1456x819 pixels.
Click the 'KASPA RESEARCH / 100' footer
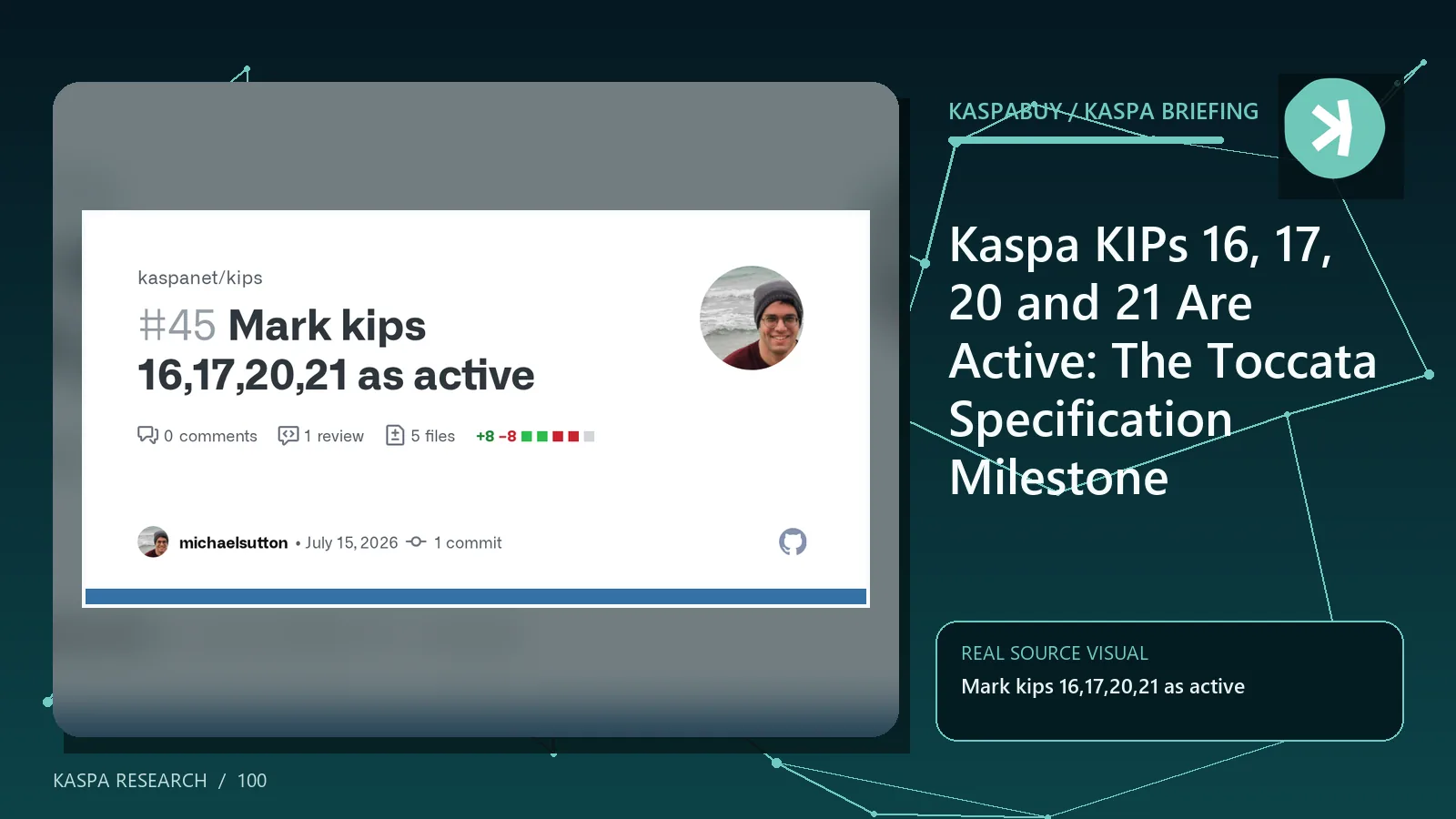tap(160, 781)
